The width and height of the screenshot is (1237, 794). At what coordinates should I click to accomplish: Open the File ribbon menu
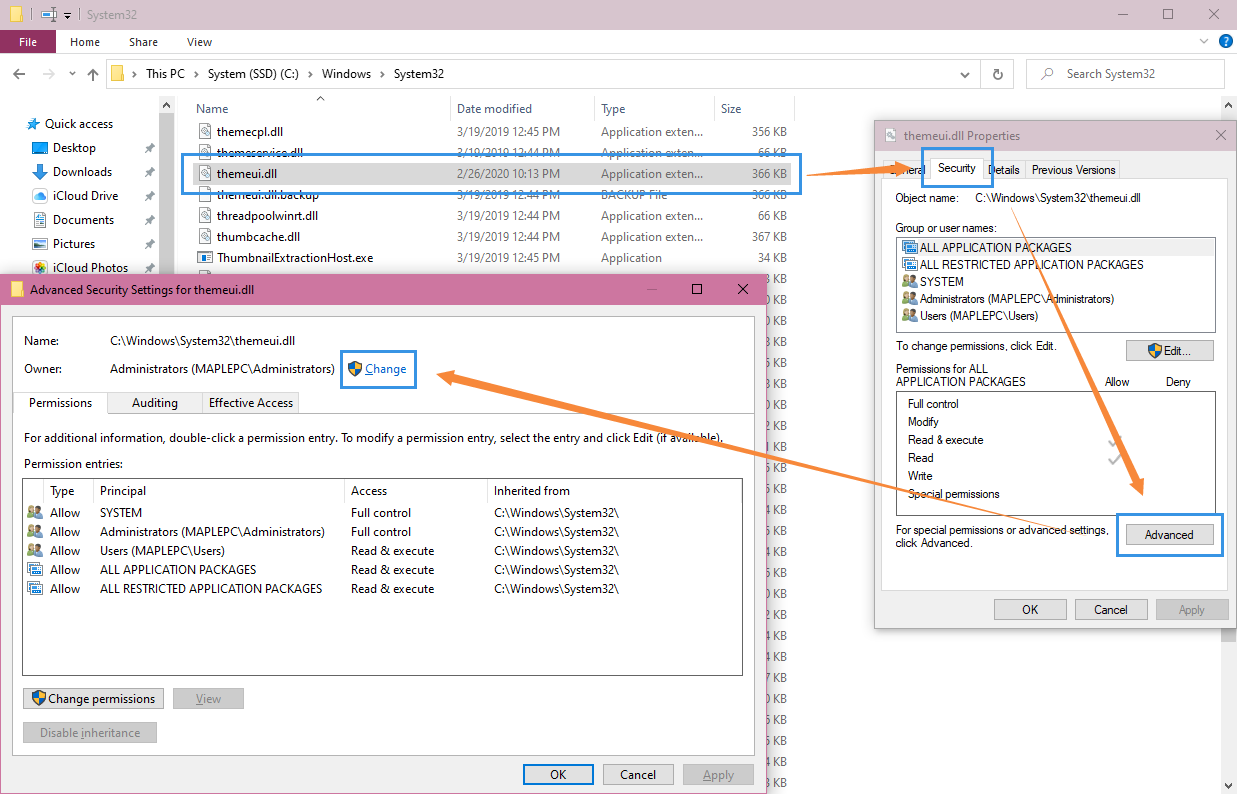[x=28, y=42]
